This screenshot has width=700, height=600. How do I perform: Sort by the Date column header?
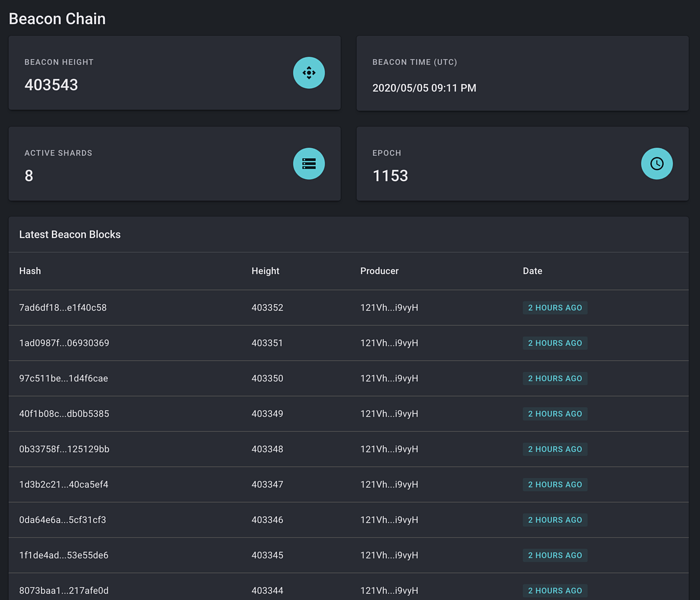pyautogui.click(x=532, y=271)
